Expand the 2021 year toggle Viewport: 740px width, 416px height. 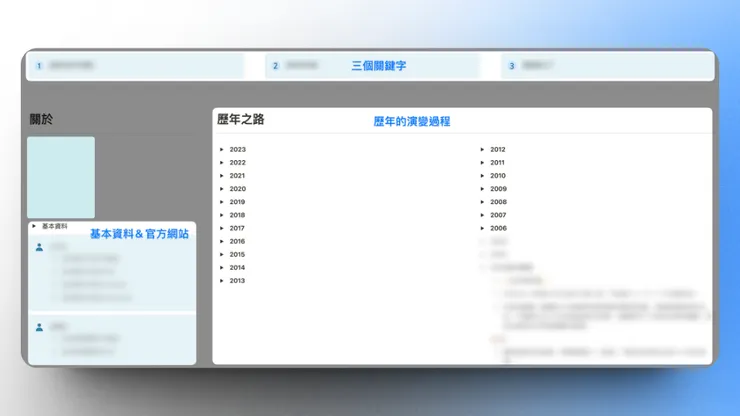tap(222, 176)
